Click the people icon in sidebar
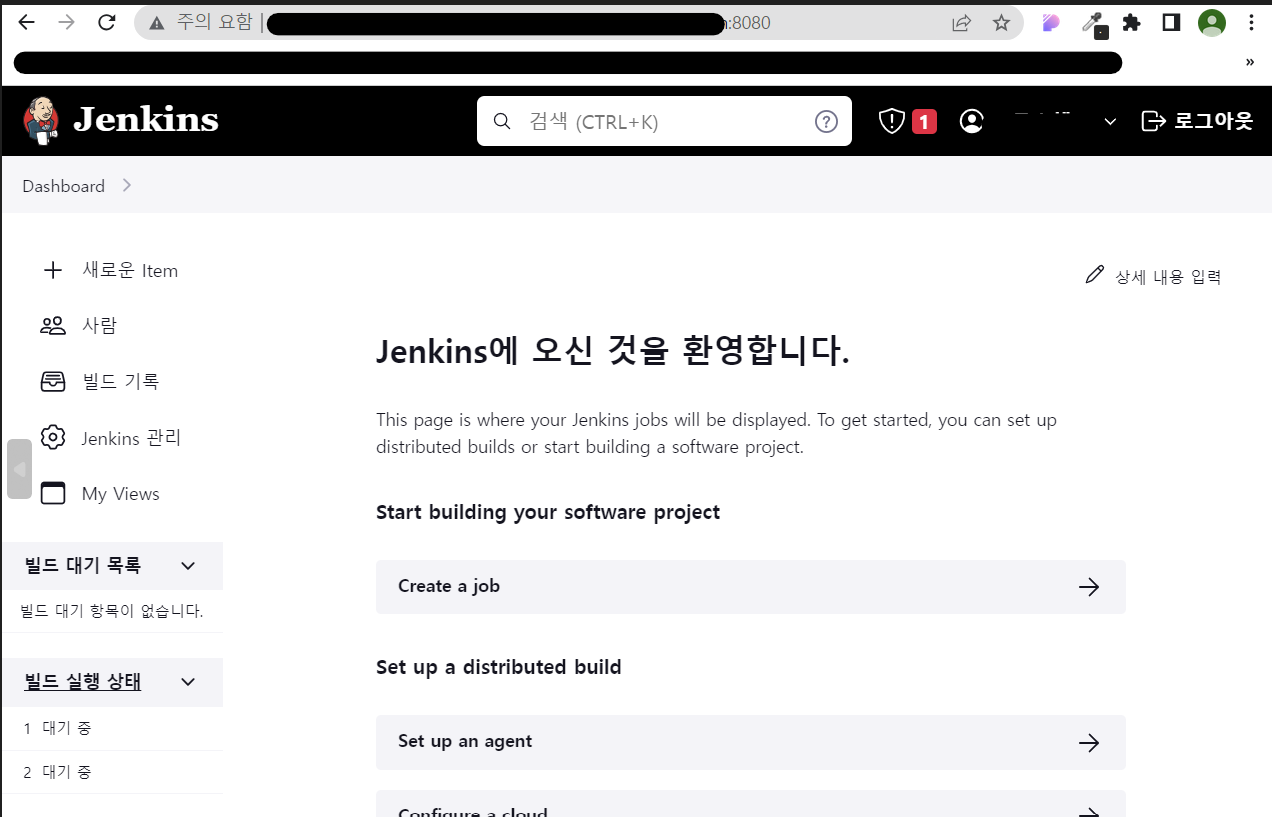1272x817 pixels. tap(52, 325)
